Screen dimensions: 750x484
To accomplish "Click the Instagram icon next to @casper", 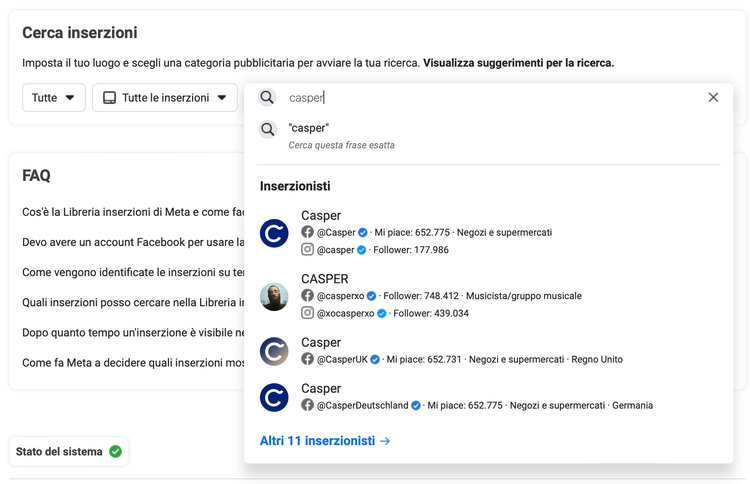I will 308,249.
